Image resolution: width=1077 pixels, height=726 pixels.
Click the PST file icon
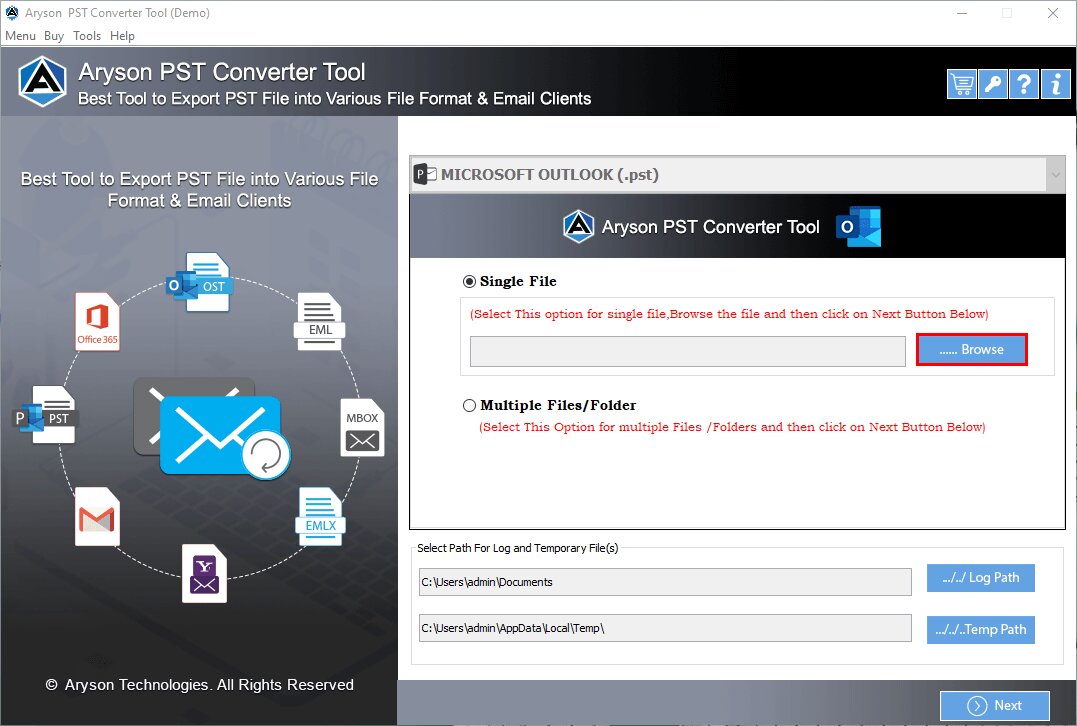click(47, 414)
